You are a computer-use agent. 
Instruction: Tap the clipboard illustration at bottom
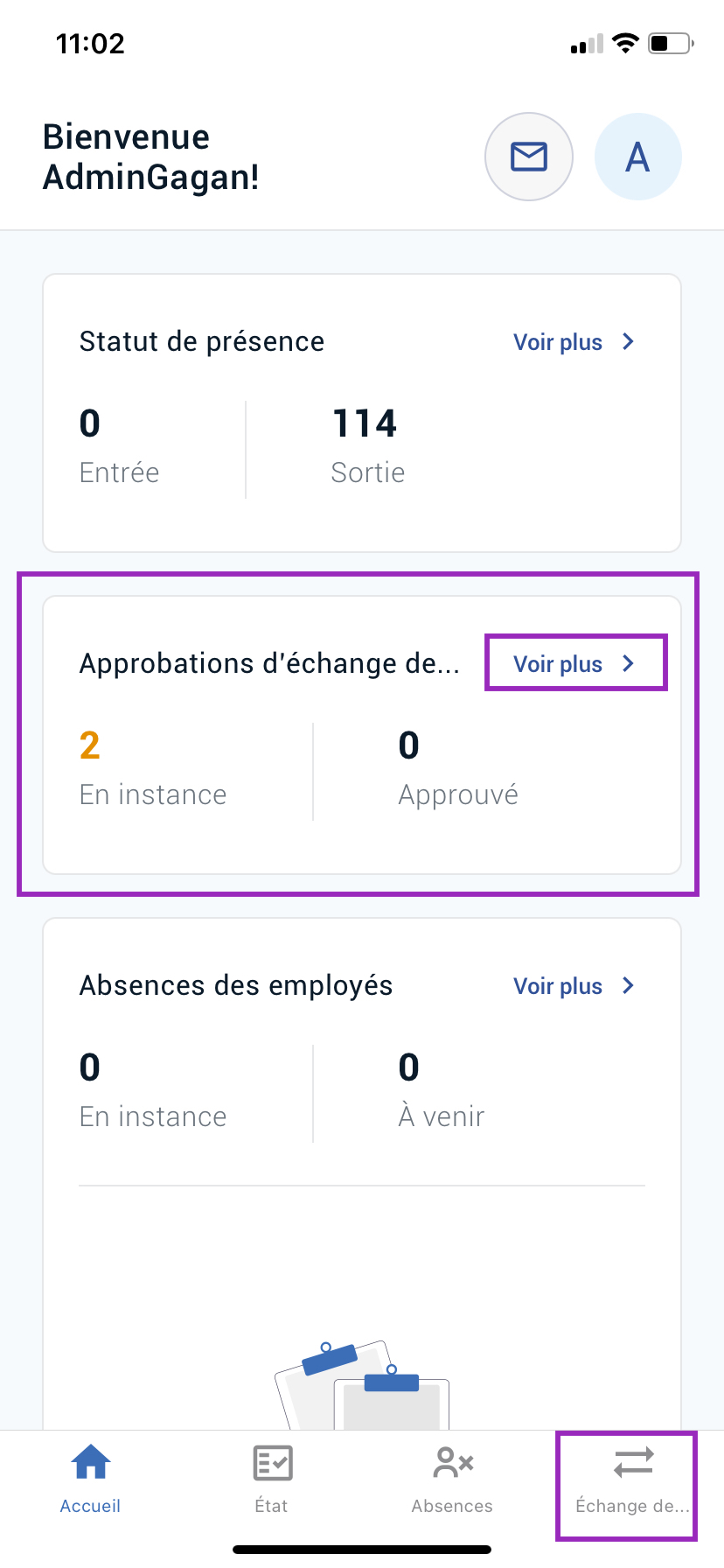pos(362,1384)
